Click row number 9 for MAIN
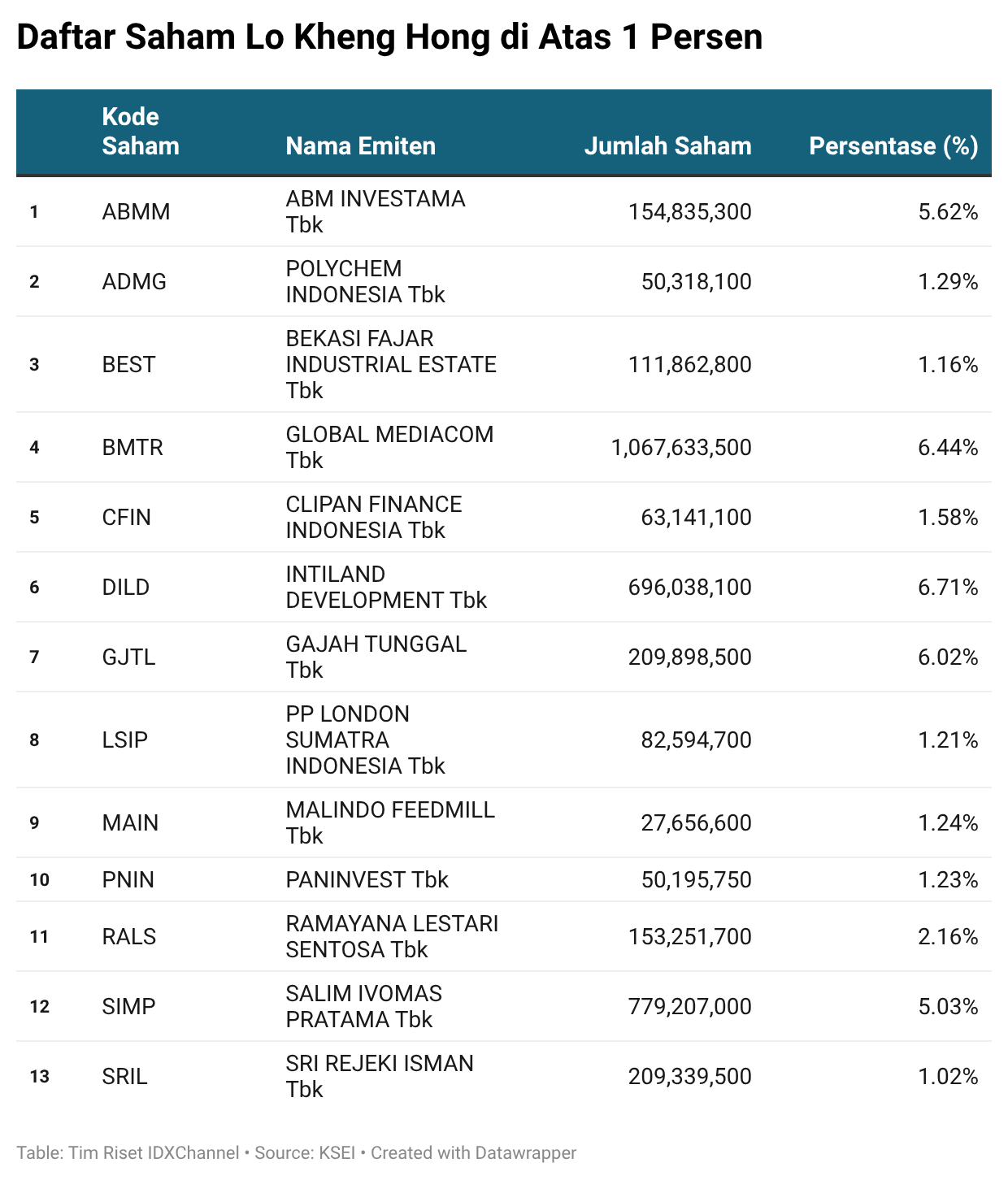 34,823
